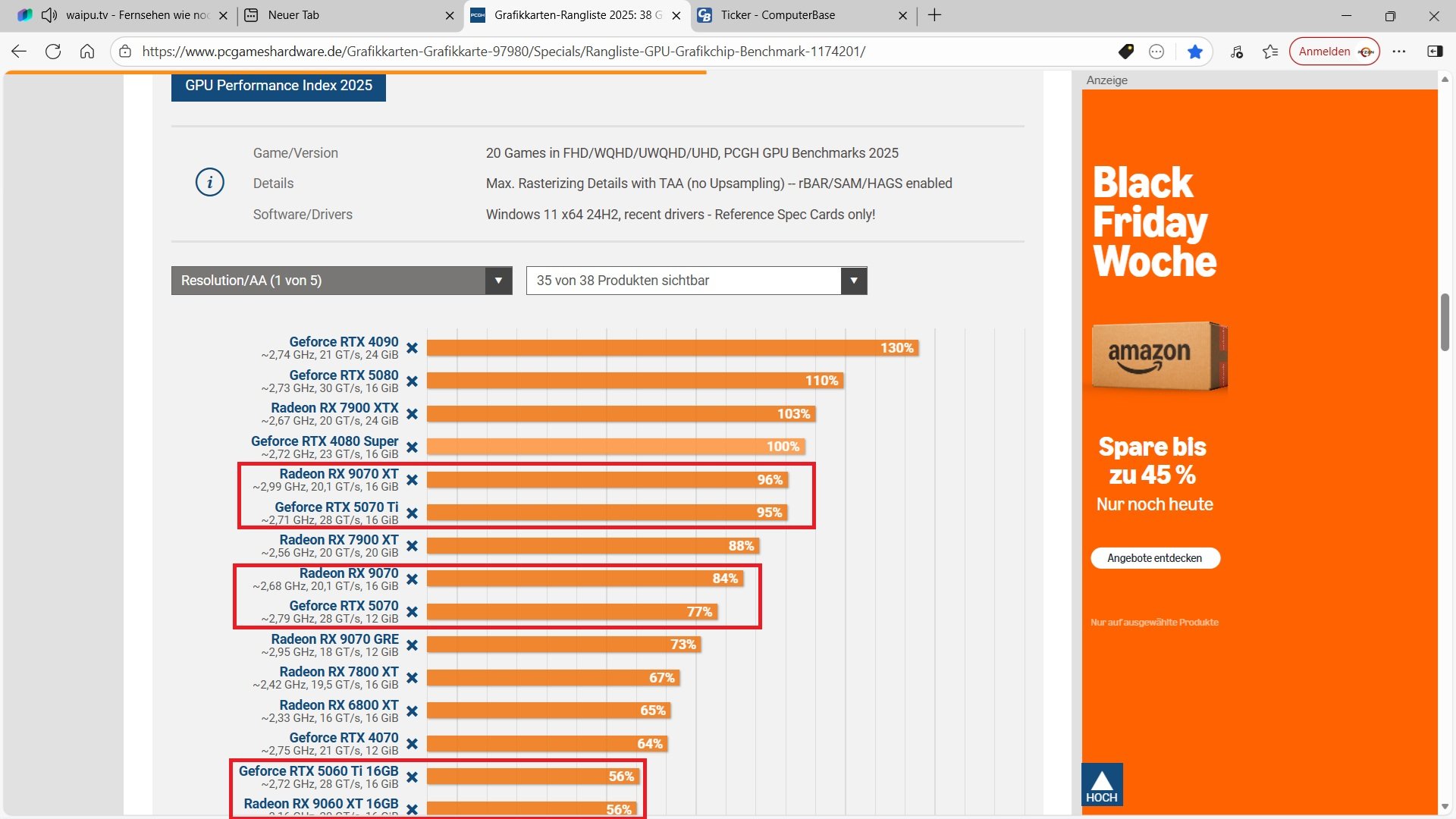
Task: Click the Geforce RTX 4080 Super 100% bar
Action: pos(614,447)
